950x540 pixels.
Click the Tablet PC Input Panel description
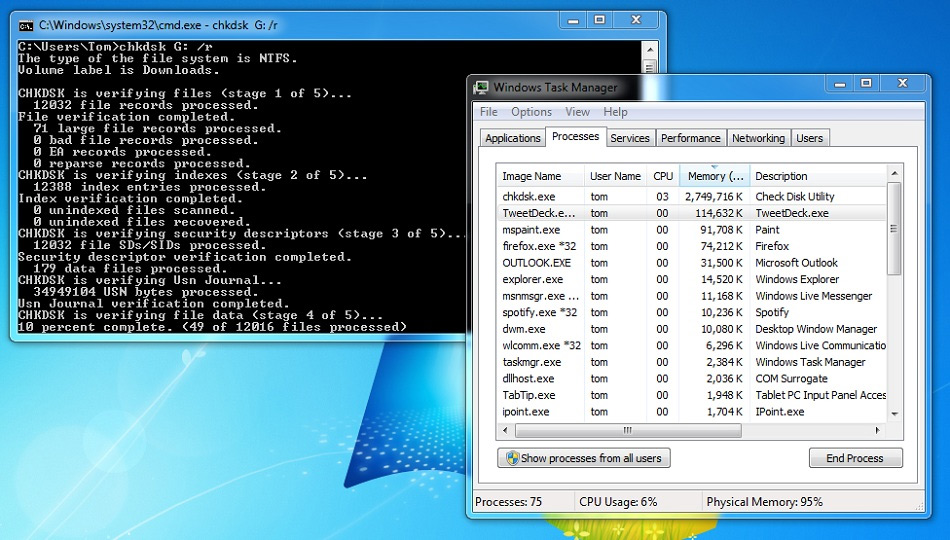(820, 395)
